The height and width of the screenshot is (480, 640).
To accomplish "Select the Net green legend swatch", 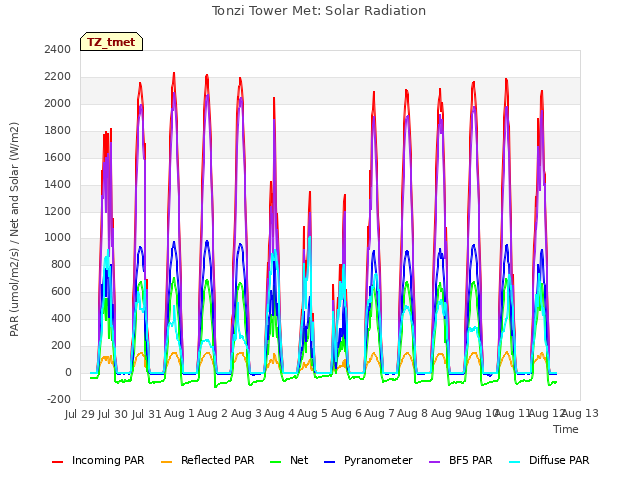I will point(276,461).
